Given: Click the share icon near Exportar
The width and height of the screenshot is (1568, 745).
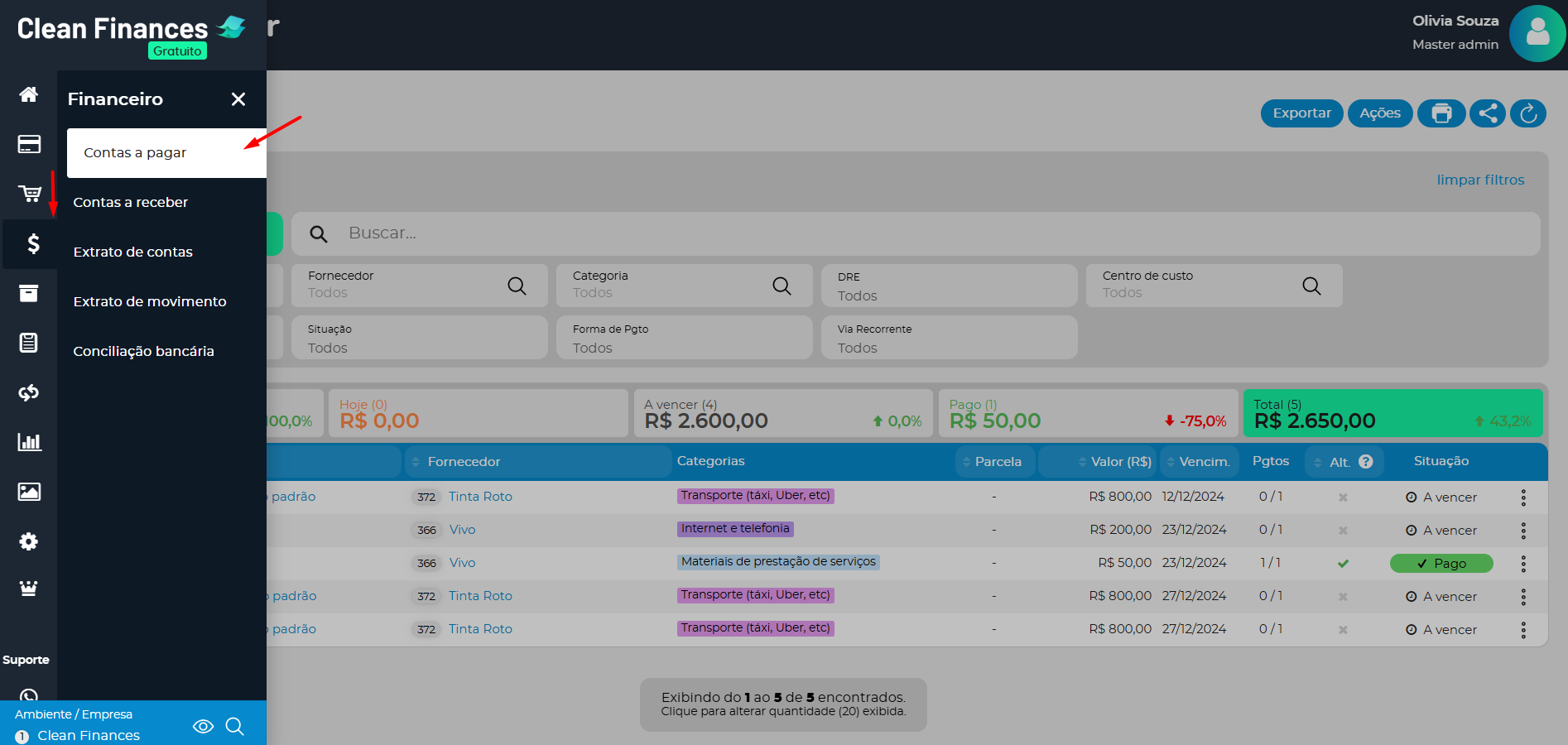Looking at the screenshot, I should coord(1487,113).
